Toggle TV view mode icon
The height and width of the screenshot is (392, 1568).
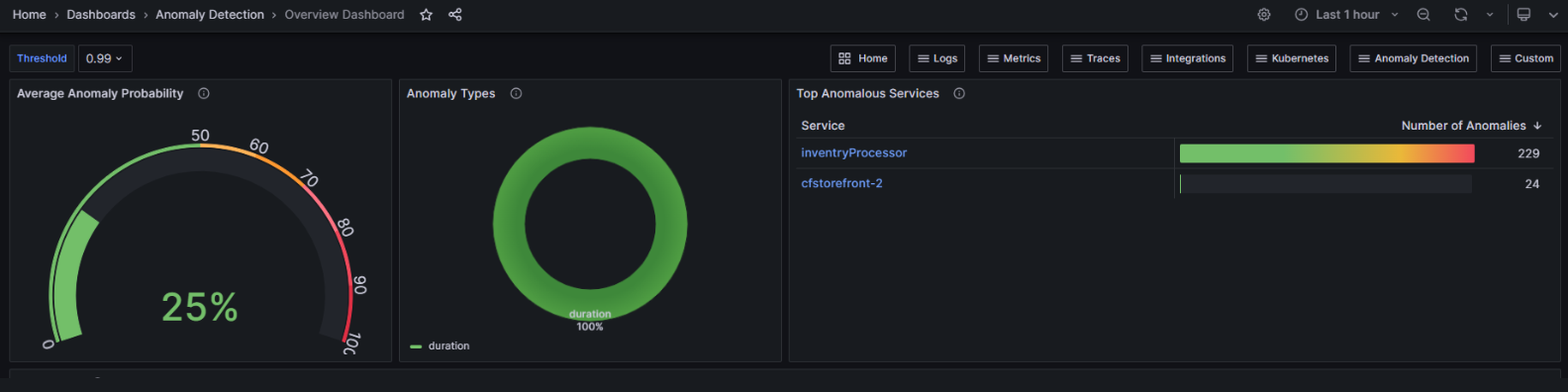[1523, 15]
